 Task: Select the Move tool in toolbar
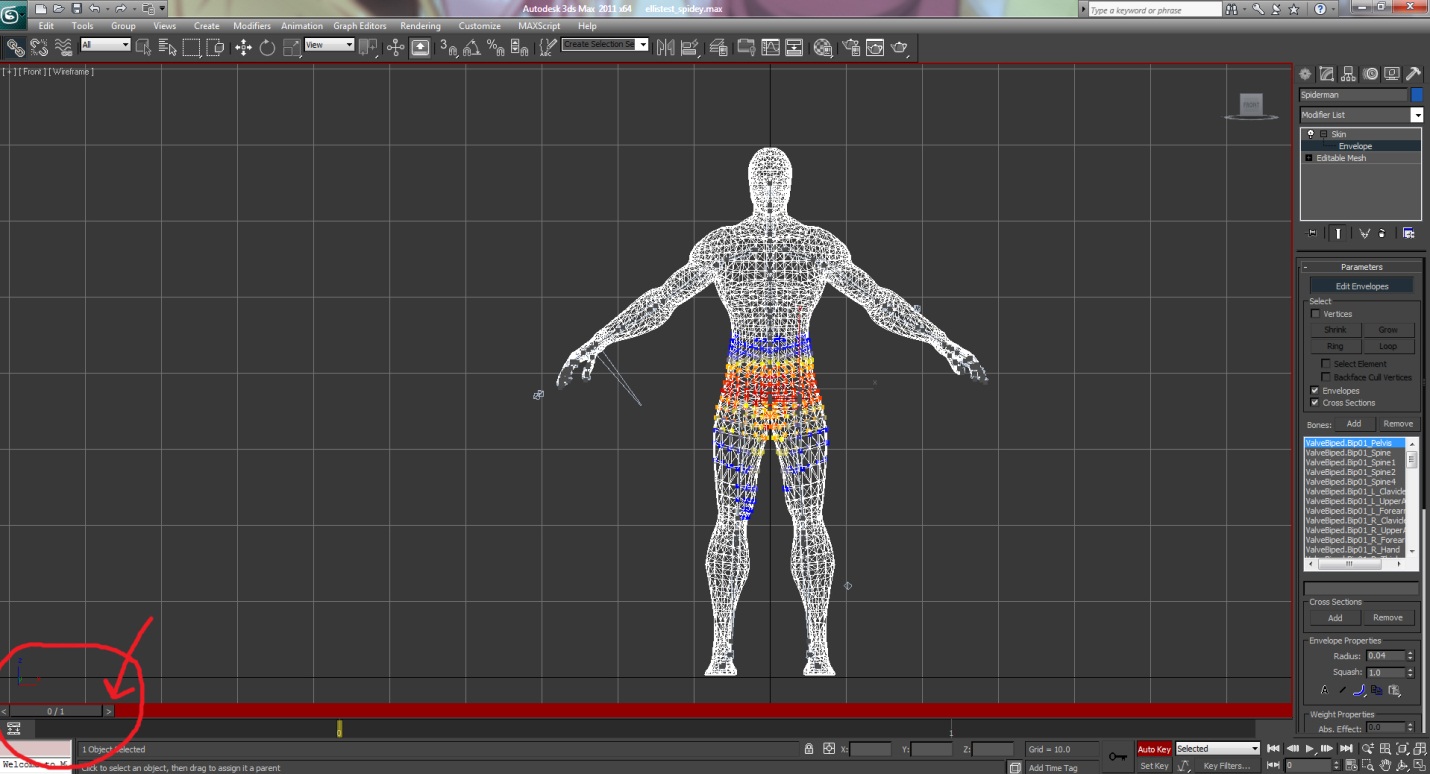pos(243,47)
